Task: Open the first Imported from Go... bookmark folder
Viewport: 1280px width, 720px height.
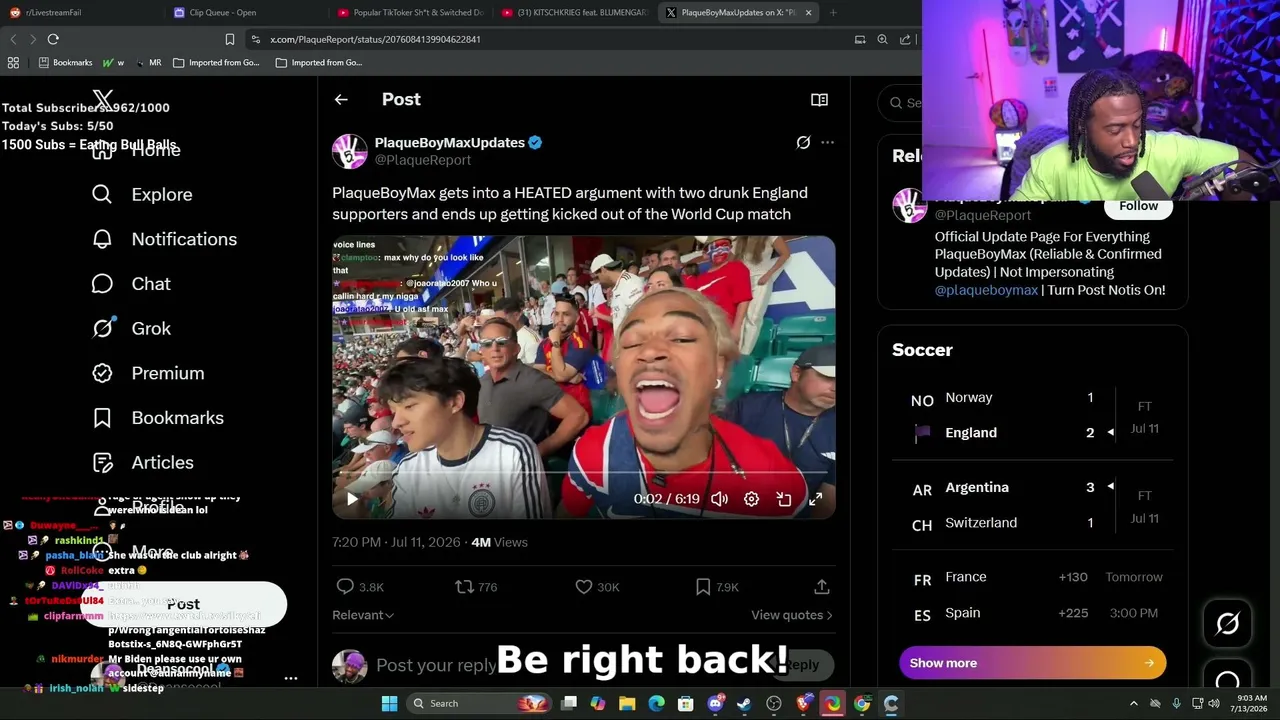Action: pos(216,62)
